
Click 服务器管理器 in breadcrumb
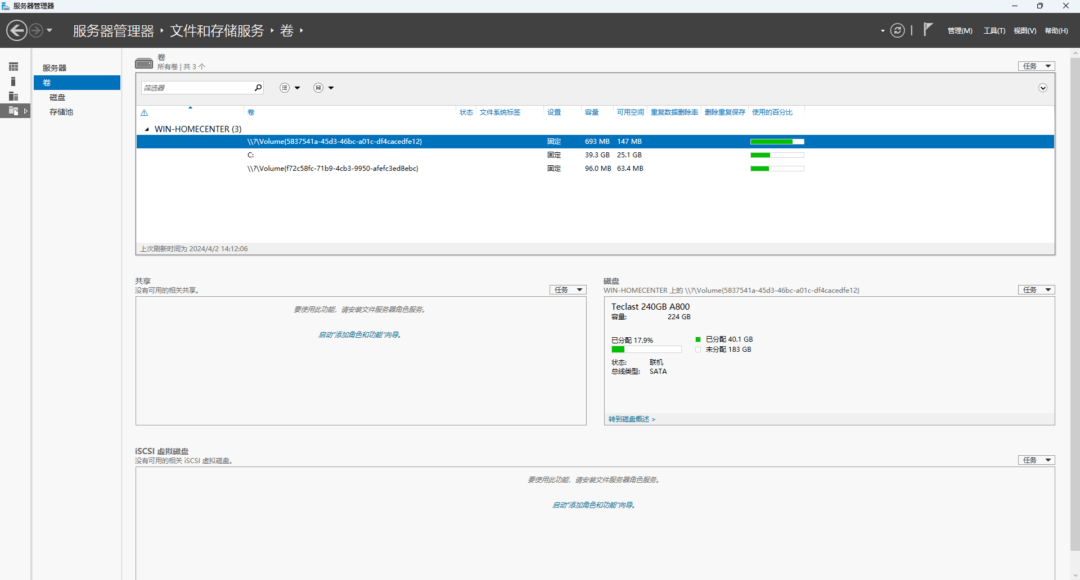[113, 31]
